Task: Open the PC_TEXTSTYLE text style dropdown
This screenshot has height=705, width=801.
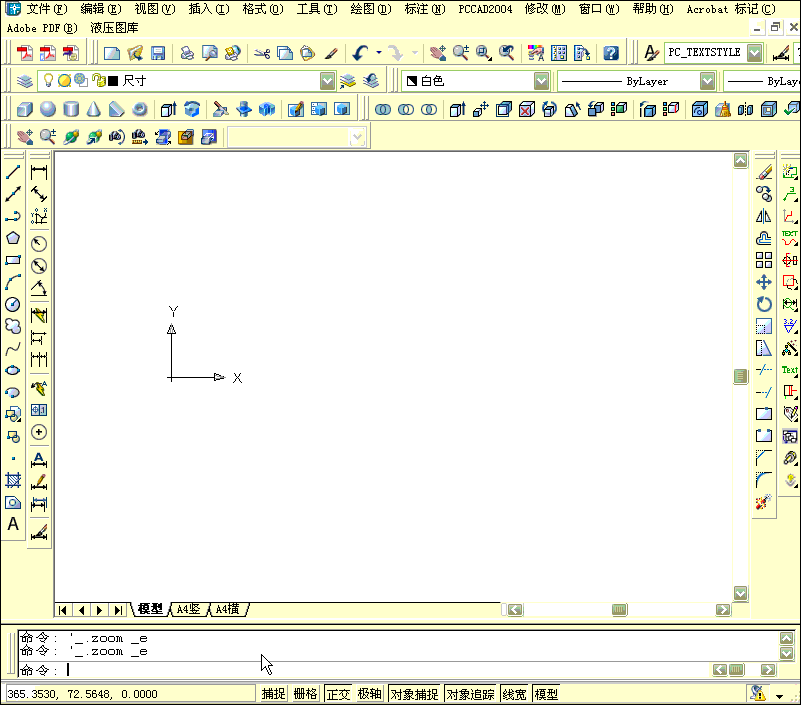Action: [753, 51]
